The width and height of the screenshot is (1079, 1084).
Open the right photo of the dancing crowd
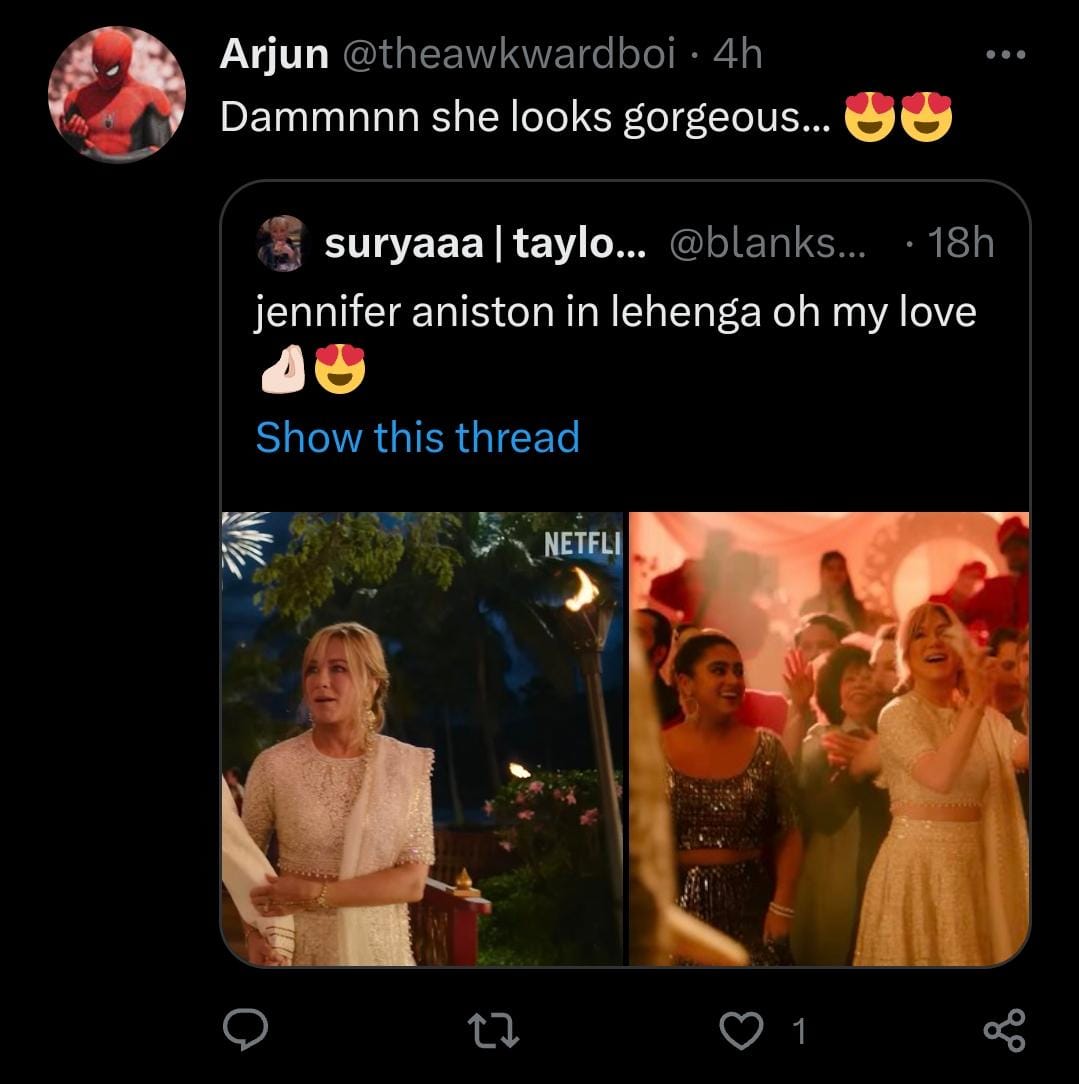829,738
